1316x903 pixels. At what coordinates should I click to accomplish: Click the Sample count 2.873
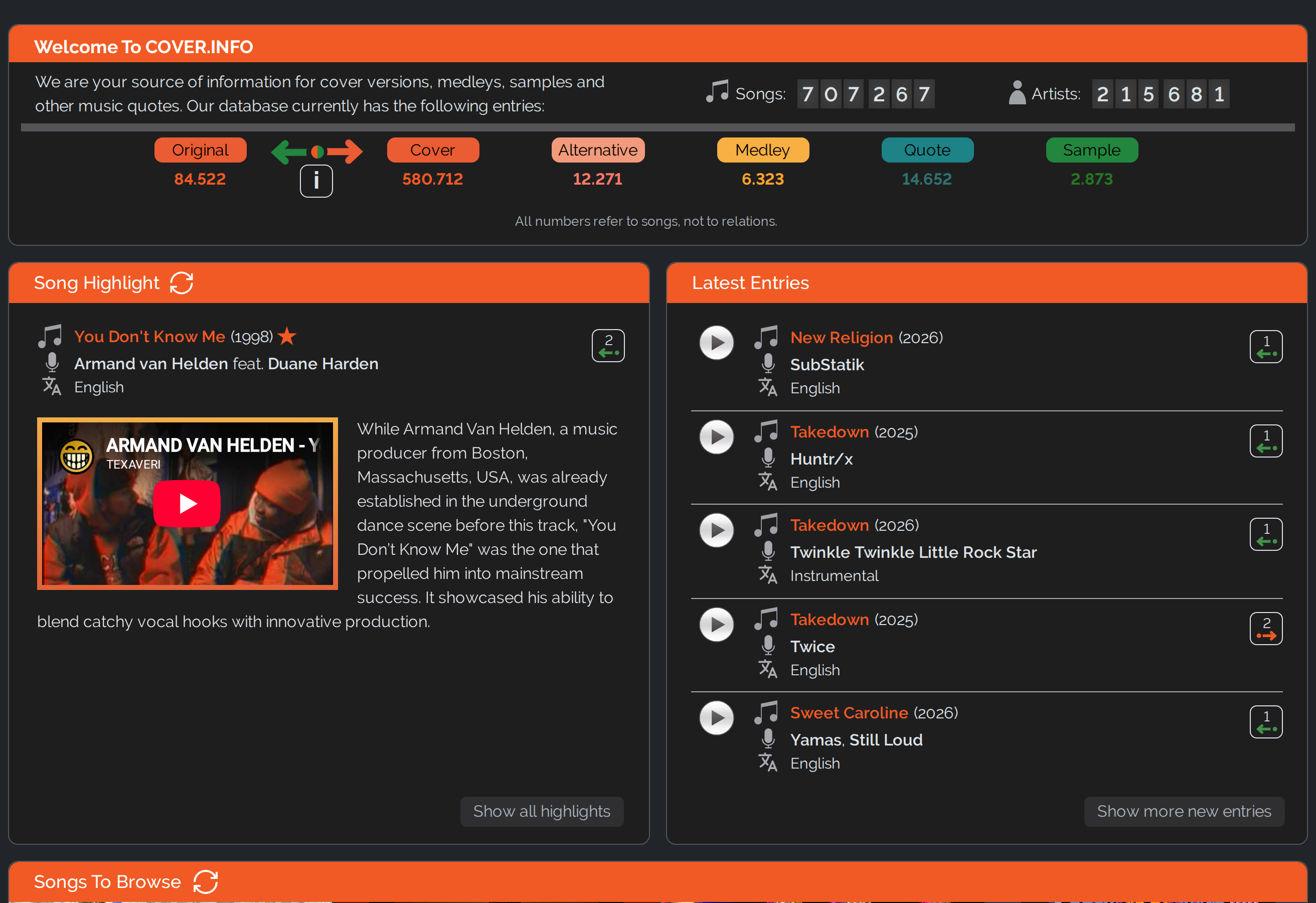(1092, 179)
